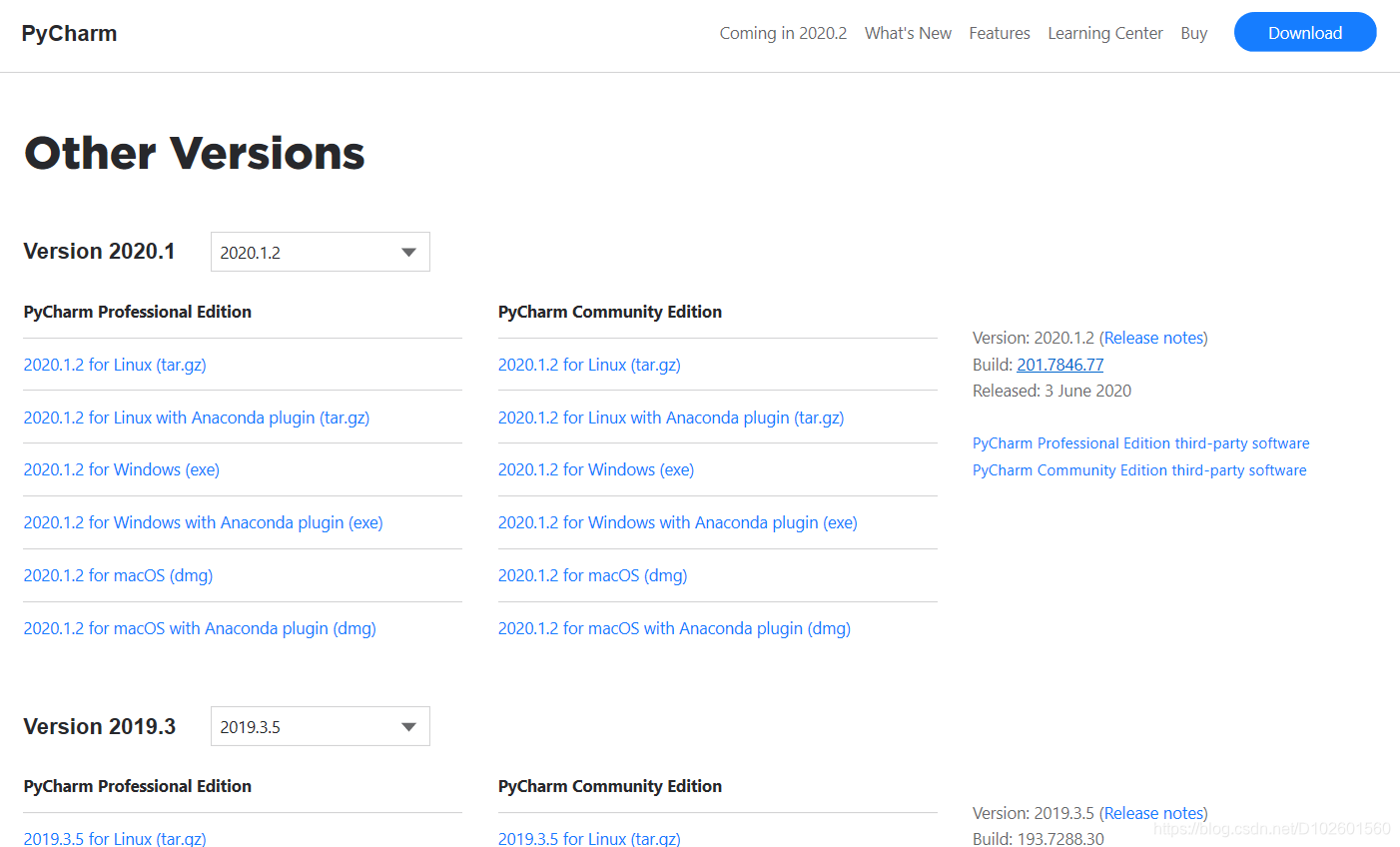Click build number 201.7846.77 link
Image resolution: width=1400 pixels, height=847 pixels.
point(1060,365)
